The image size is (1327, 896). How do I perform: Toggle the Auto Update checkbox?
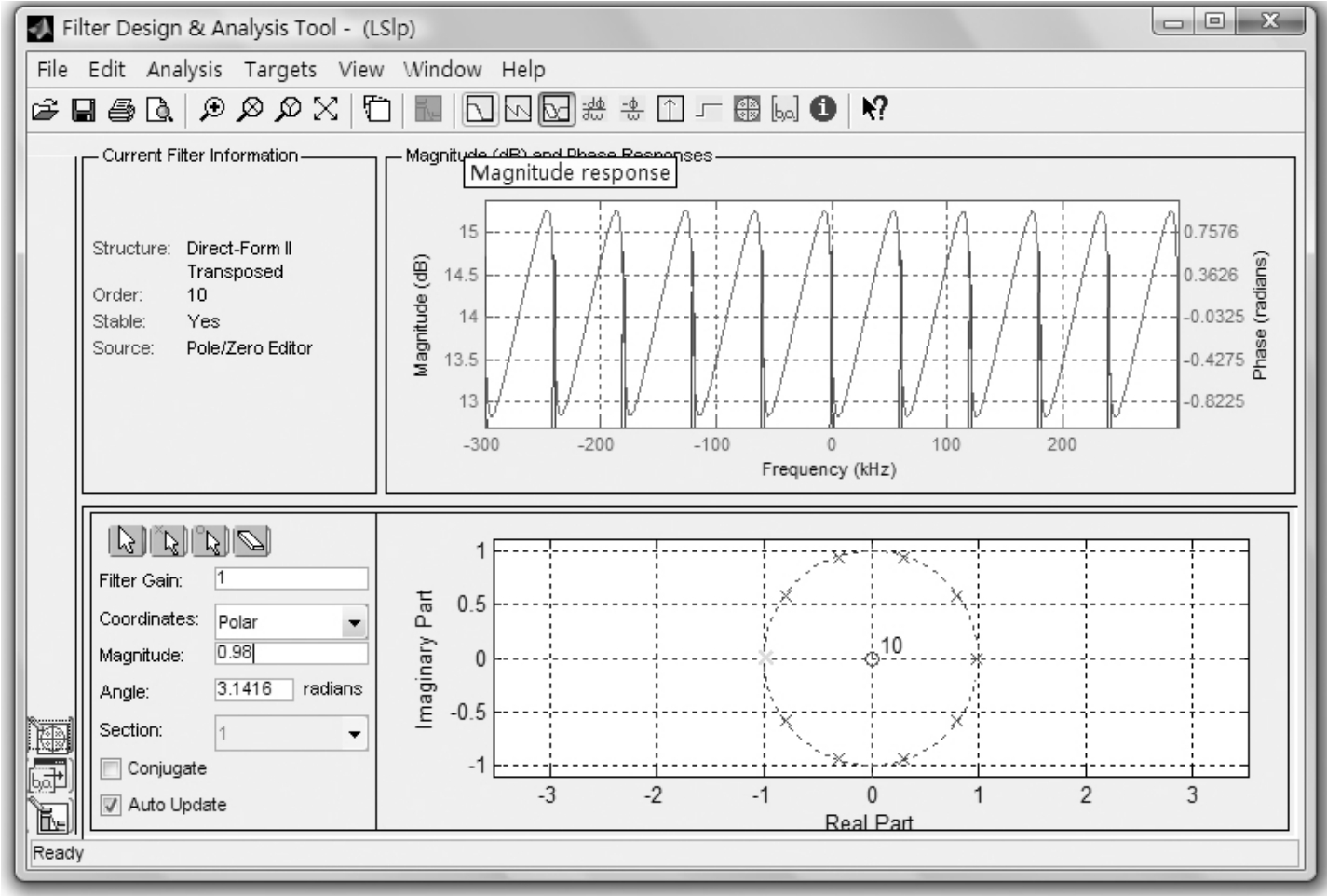(x=111, y=805)
